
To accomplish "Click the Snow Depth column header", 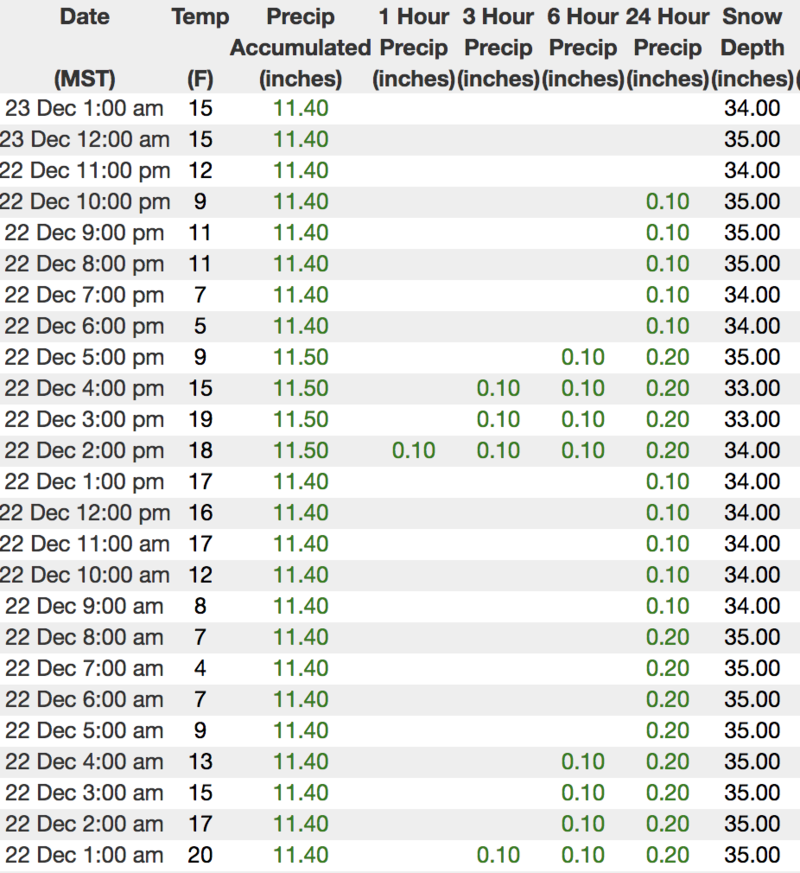I will point(752,47).
